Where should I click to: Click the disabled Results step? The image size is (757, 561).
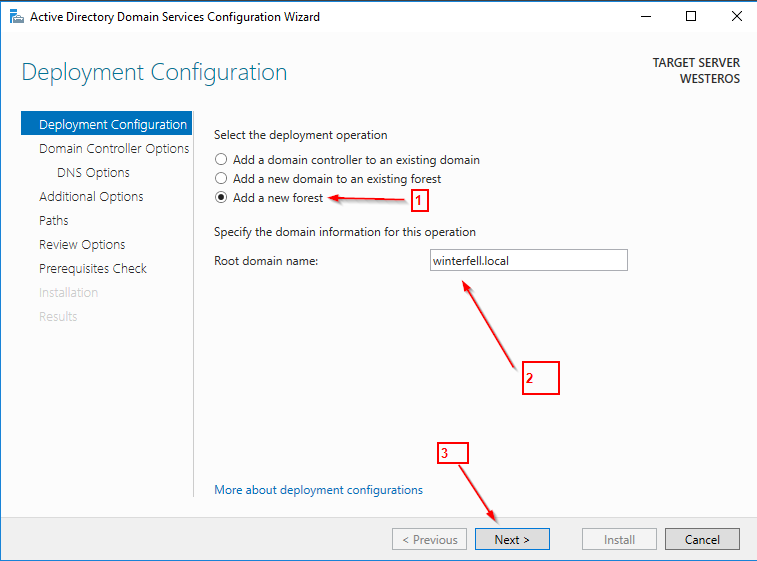[58, 317]
